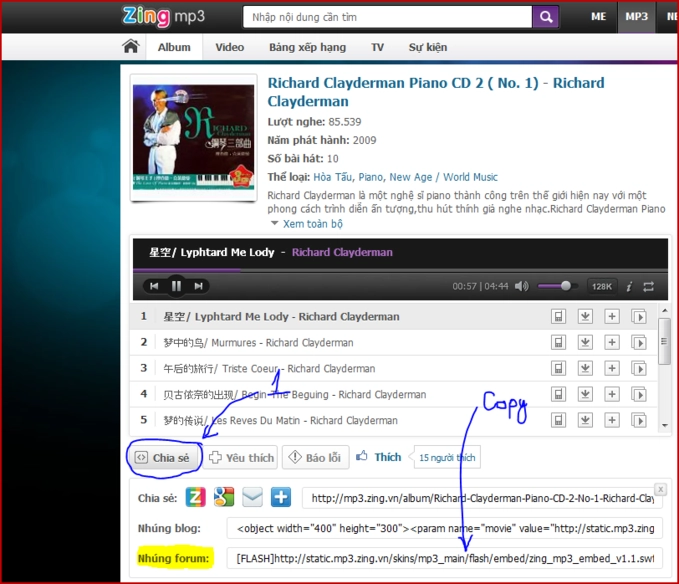Add Lyphtard Me Lody to a playlist
This screenshot has height=584, width=679.
612,316
